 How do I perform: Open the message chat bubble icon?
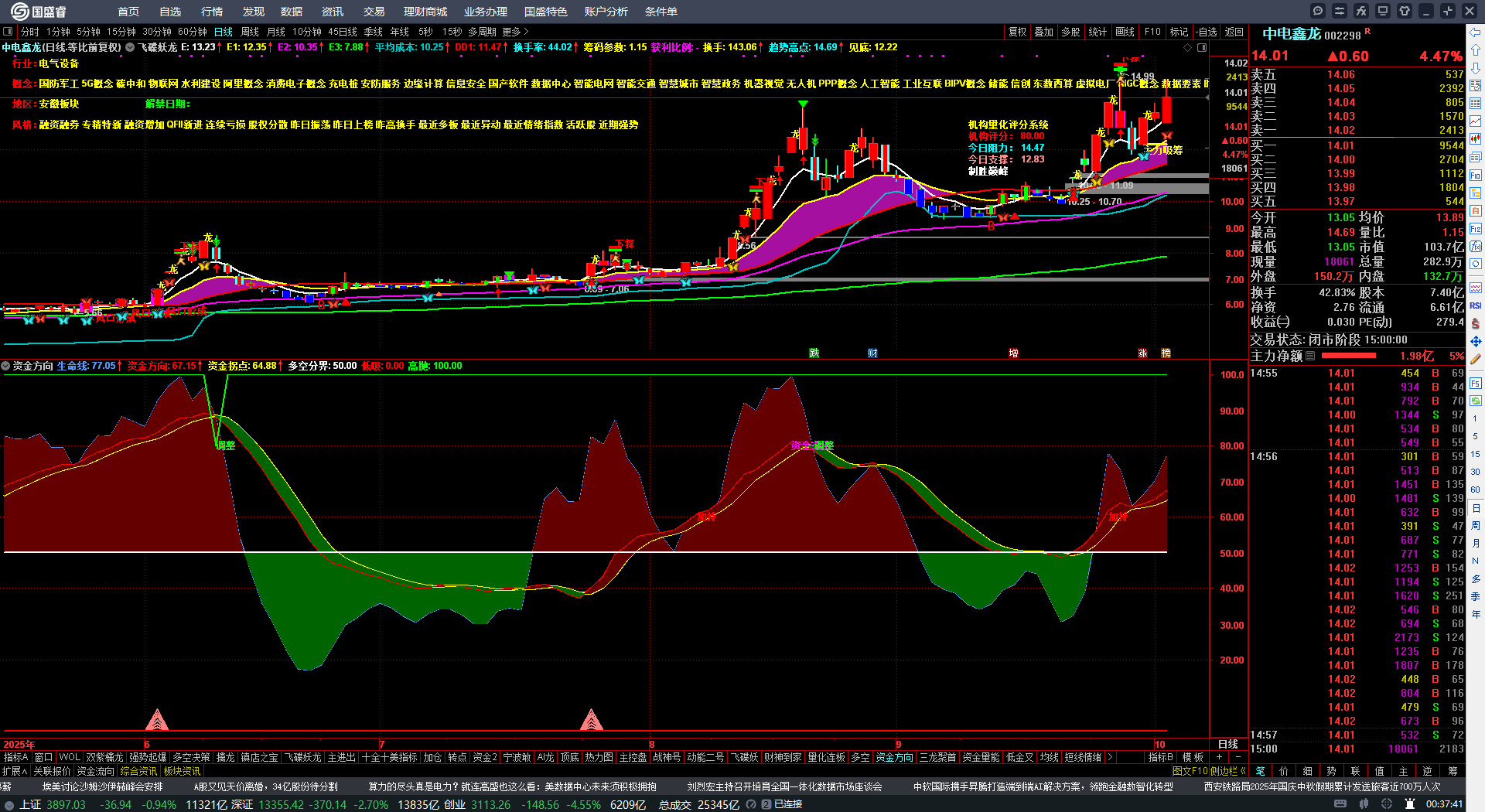pyautogui.click(x=1318, y=11)
